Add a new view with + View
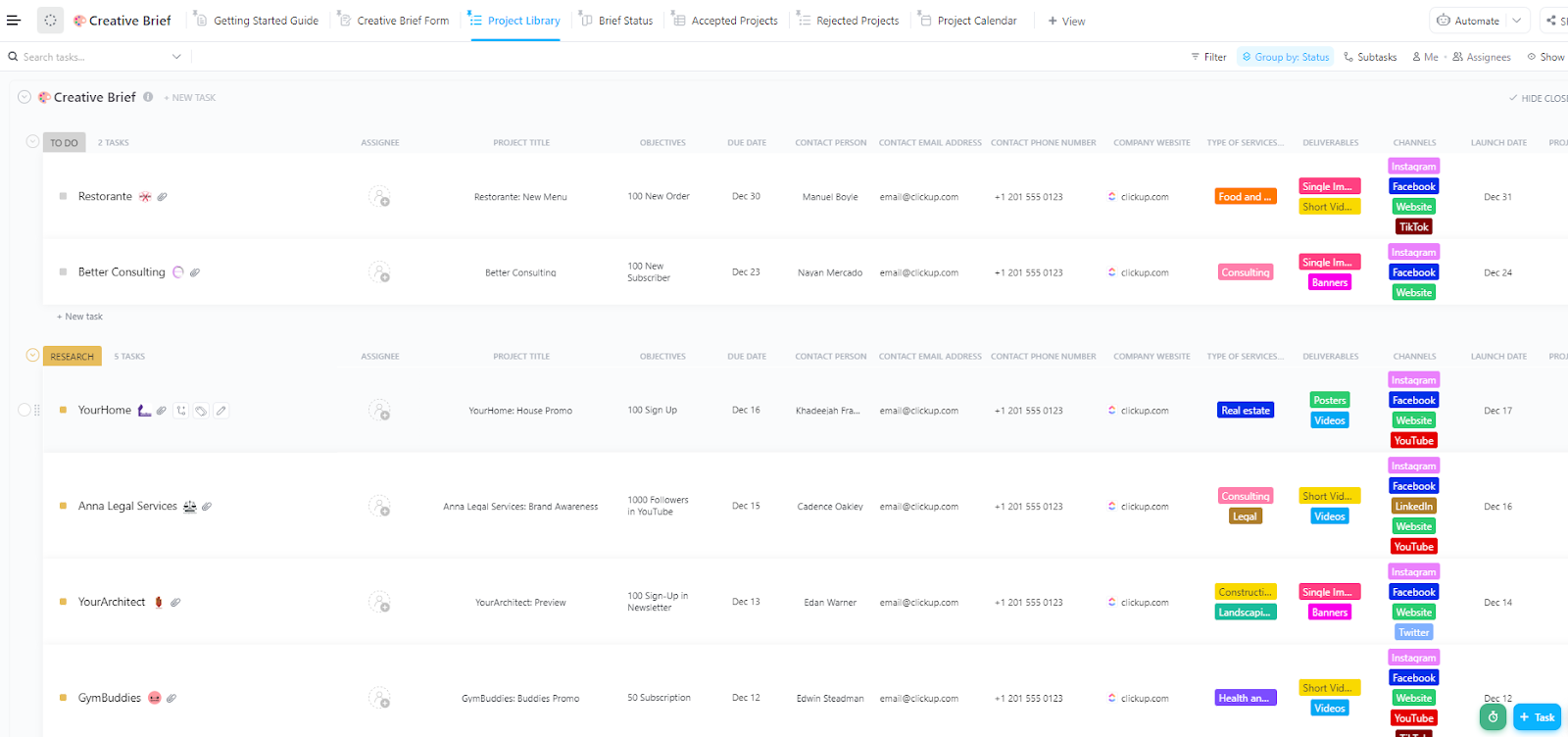The height and width of the screenshot is (737, 1568). (x=1066, y=21)
